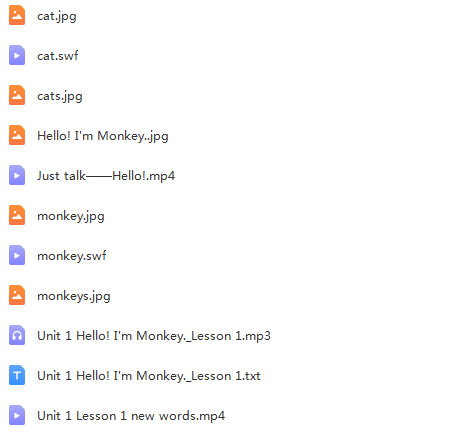Image resolution: width=459 pixels, height=427 pixels.
Task: Click the video icon for Unit 1 Lesson 1 new words.mp4
Action: (x=17, y=415)
